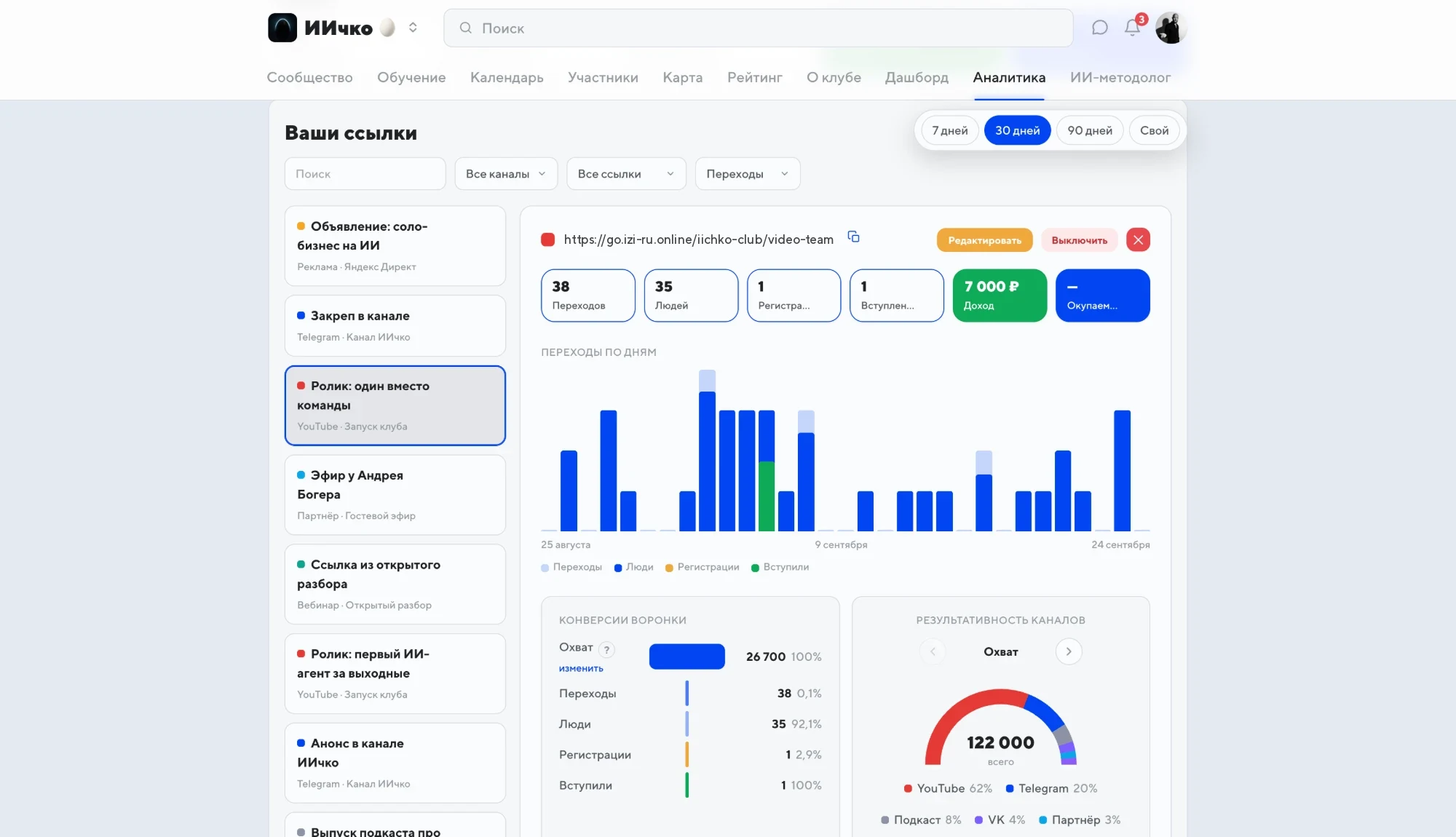The width and height of the screenshot is (1456, 837).
Task: Open the Дашборд tab
Action: pos(917,77)
